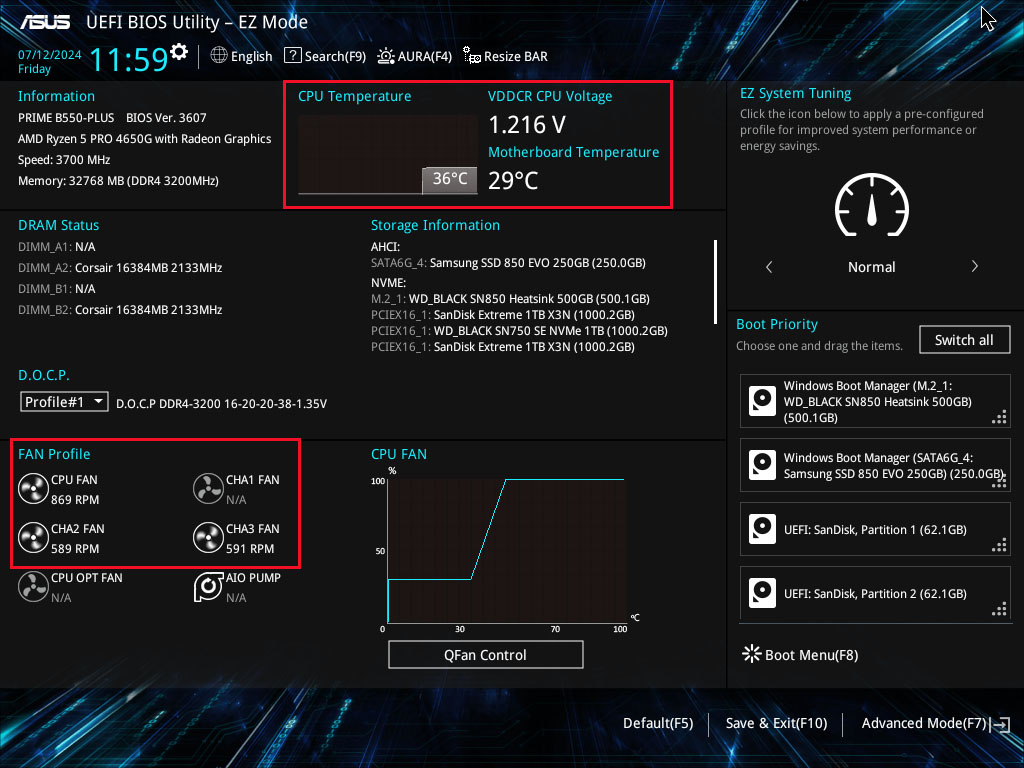Click the CPU OPT FAN icon
The width and height of the screenshot is (1024, 768).
point(33,587)
